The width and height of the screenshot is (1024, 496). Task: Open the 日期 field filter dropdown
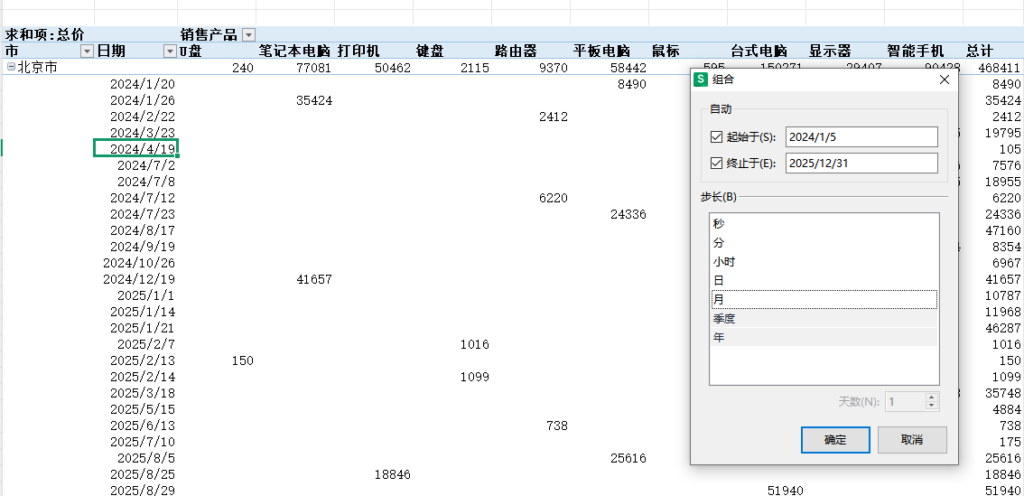click(x=168, y=51)
